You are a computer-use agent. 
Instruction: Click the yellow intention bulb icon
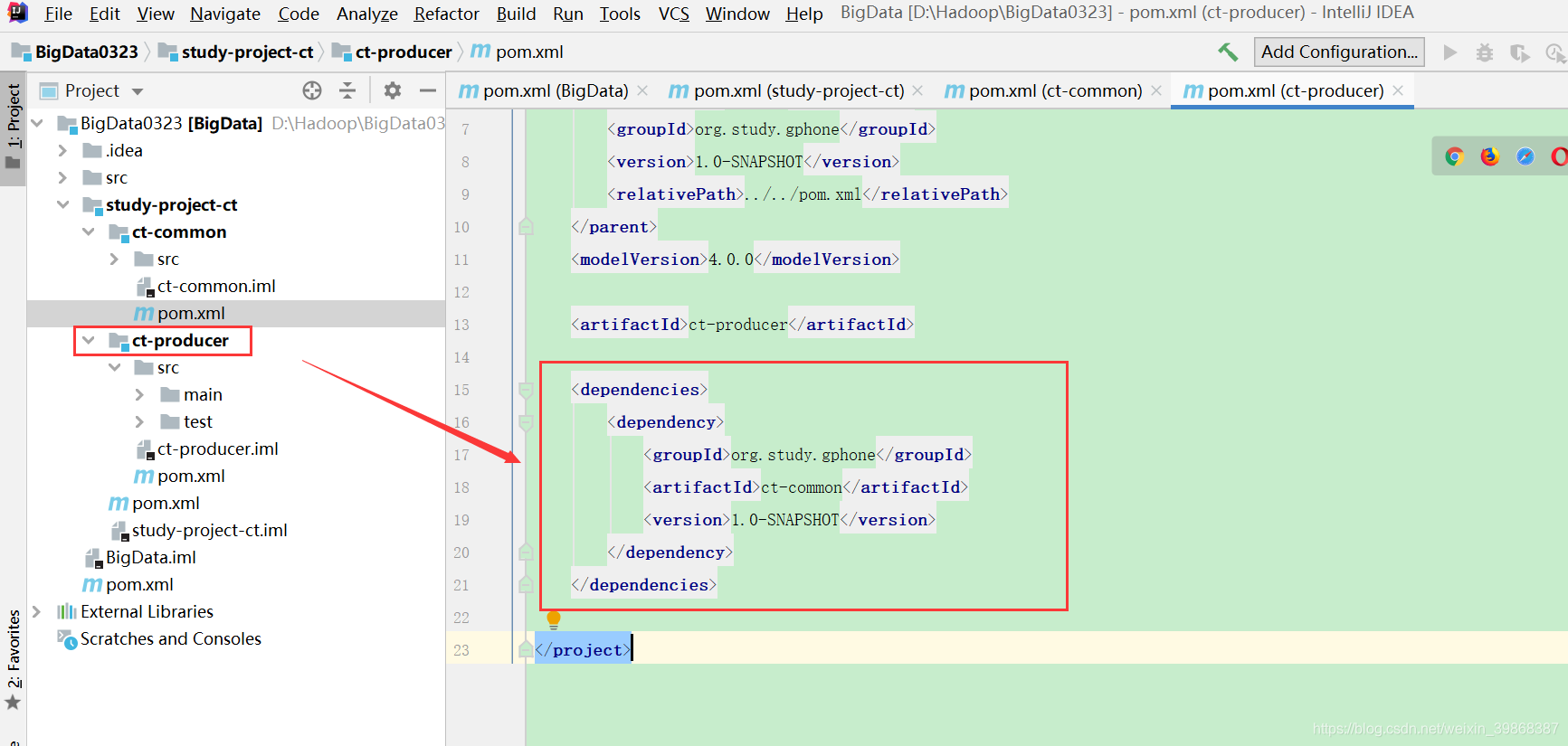[554, 620]
